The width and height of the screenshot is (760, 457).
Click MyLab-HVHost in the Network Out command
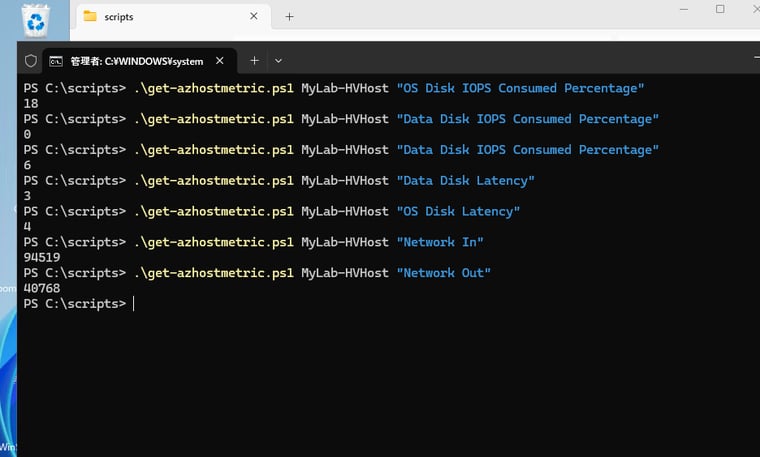(345, 273)
